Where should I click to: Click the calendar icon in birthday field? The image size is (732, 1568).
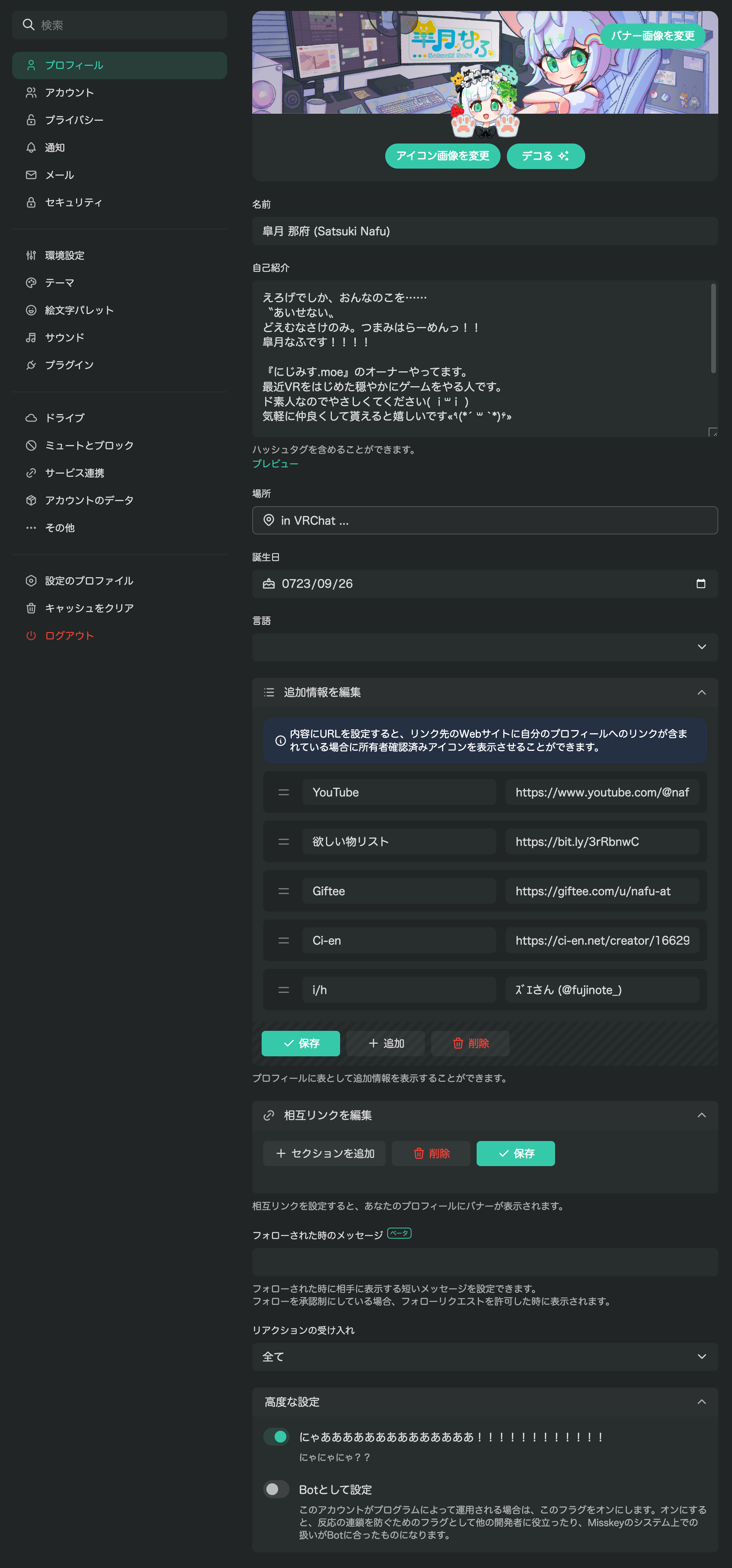(701, 583)
